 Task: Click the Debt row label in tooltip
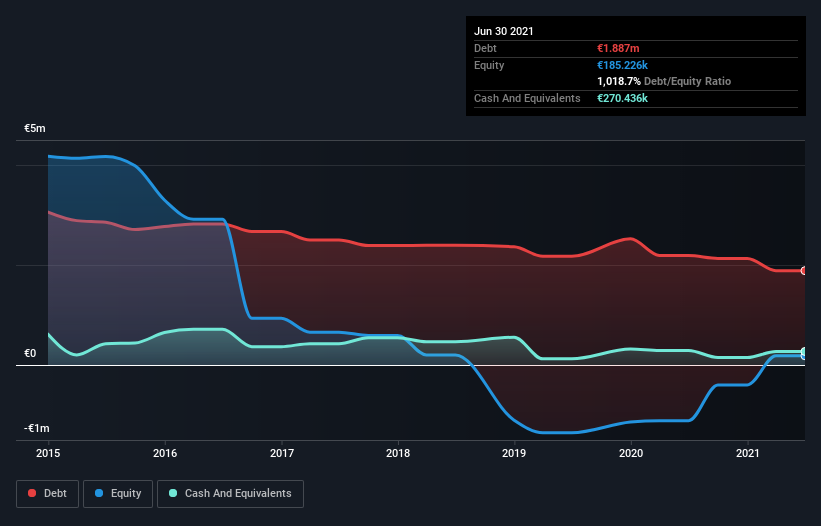point(485,48)
